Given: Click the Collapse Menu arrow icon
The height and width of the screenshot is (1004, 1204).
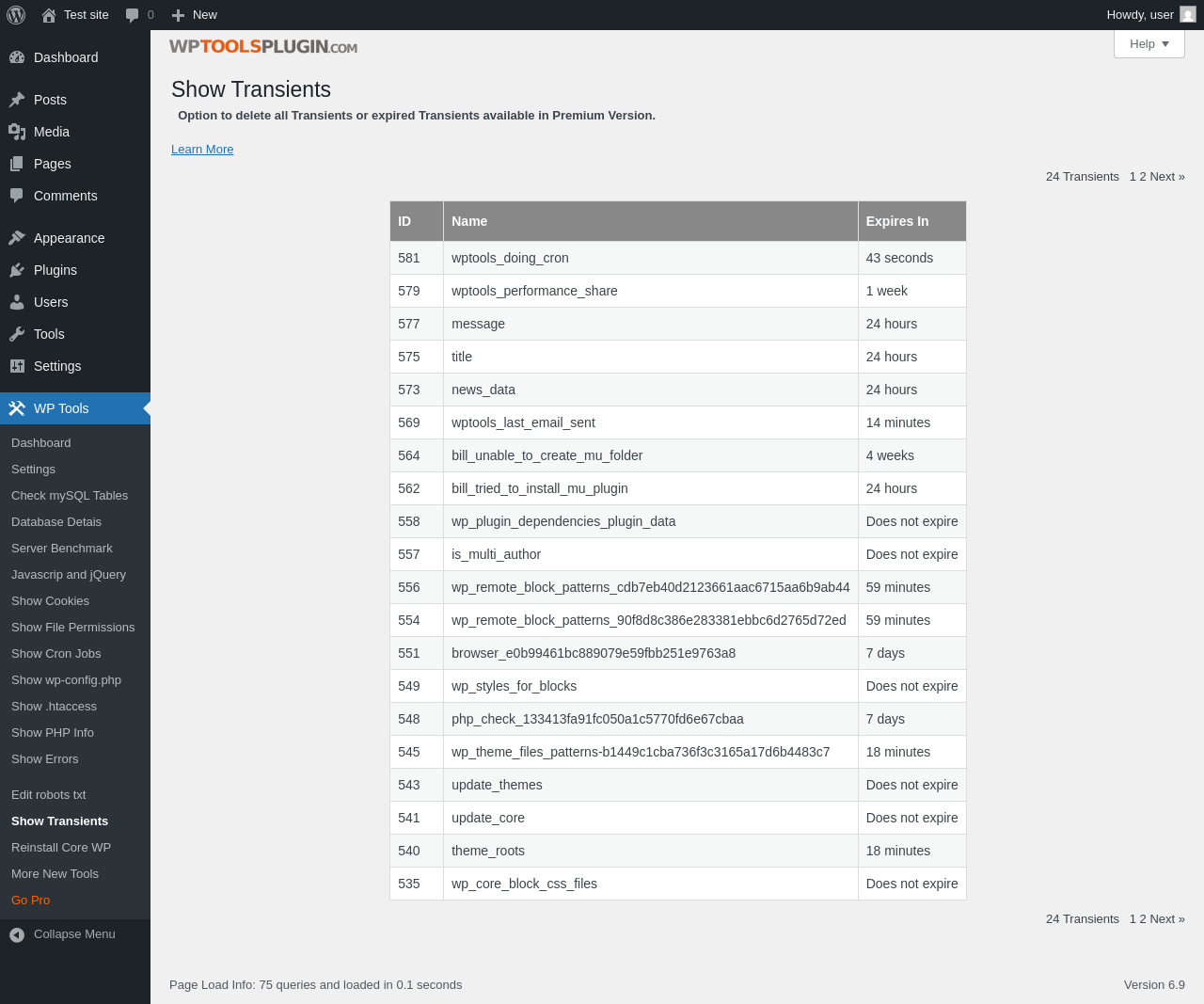Looking at the screenshot, I should point(17,934).
